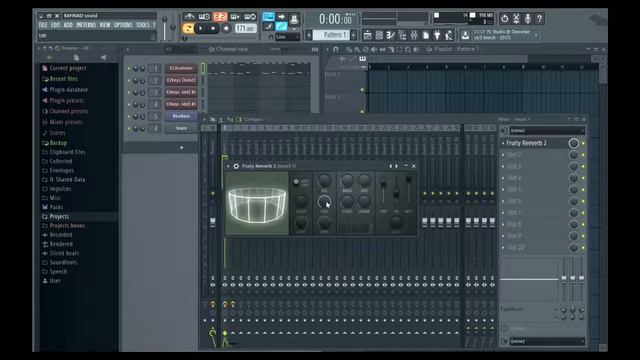This screenshot has width=640, height=360.
Task: Toggle pattern/song mode button
Action: [x=188, y=29]
